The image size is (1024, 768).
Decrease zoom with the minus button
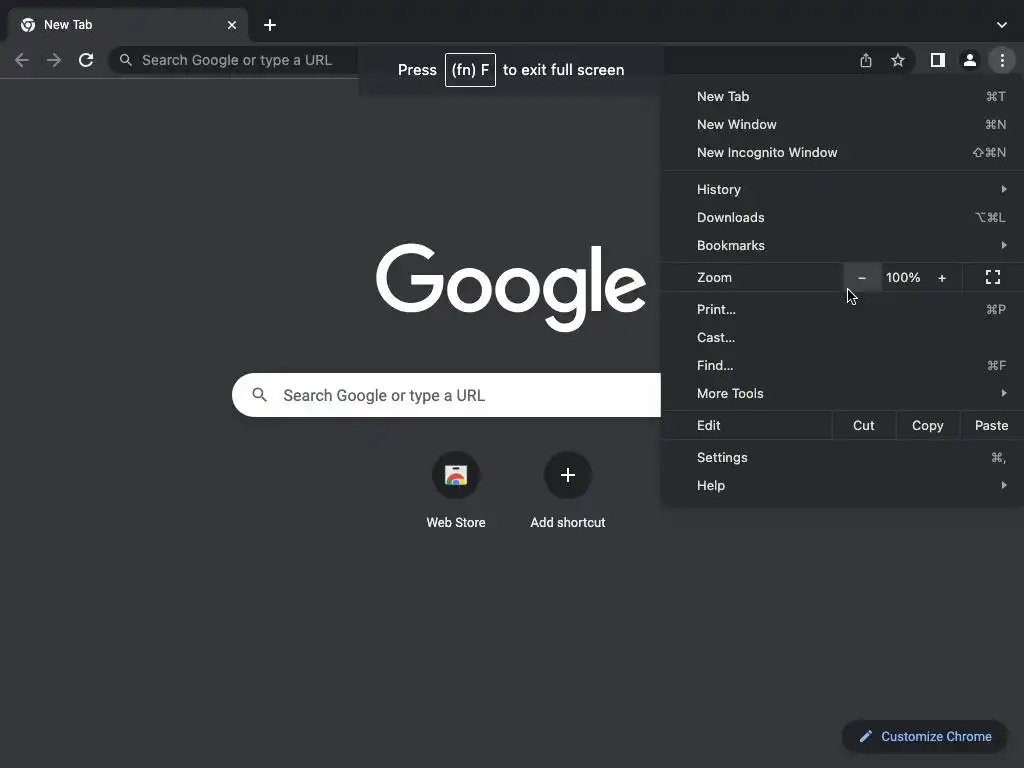862,278
